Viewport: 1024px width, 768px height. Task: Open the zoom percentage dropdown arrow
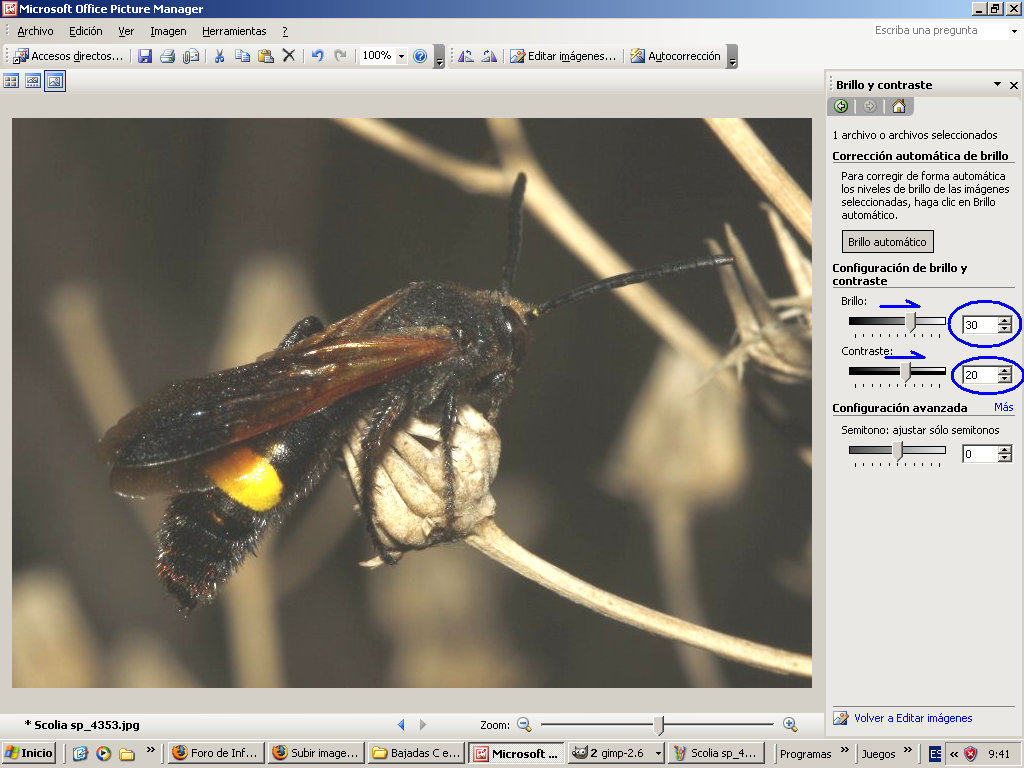401,56
